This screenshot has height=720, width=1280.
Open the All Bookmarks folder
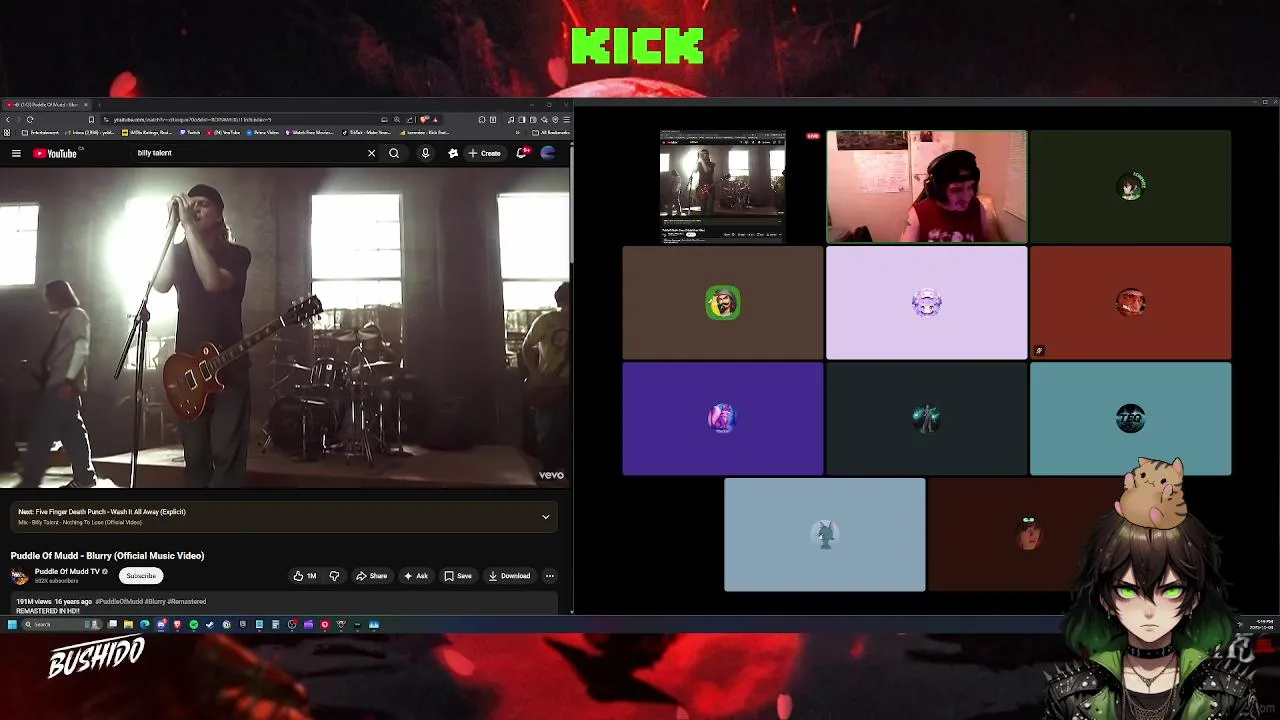coord(551,132)
